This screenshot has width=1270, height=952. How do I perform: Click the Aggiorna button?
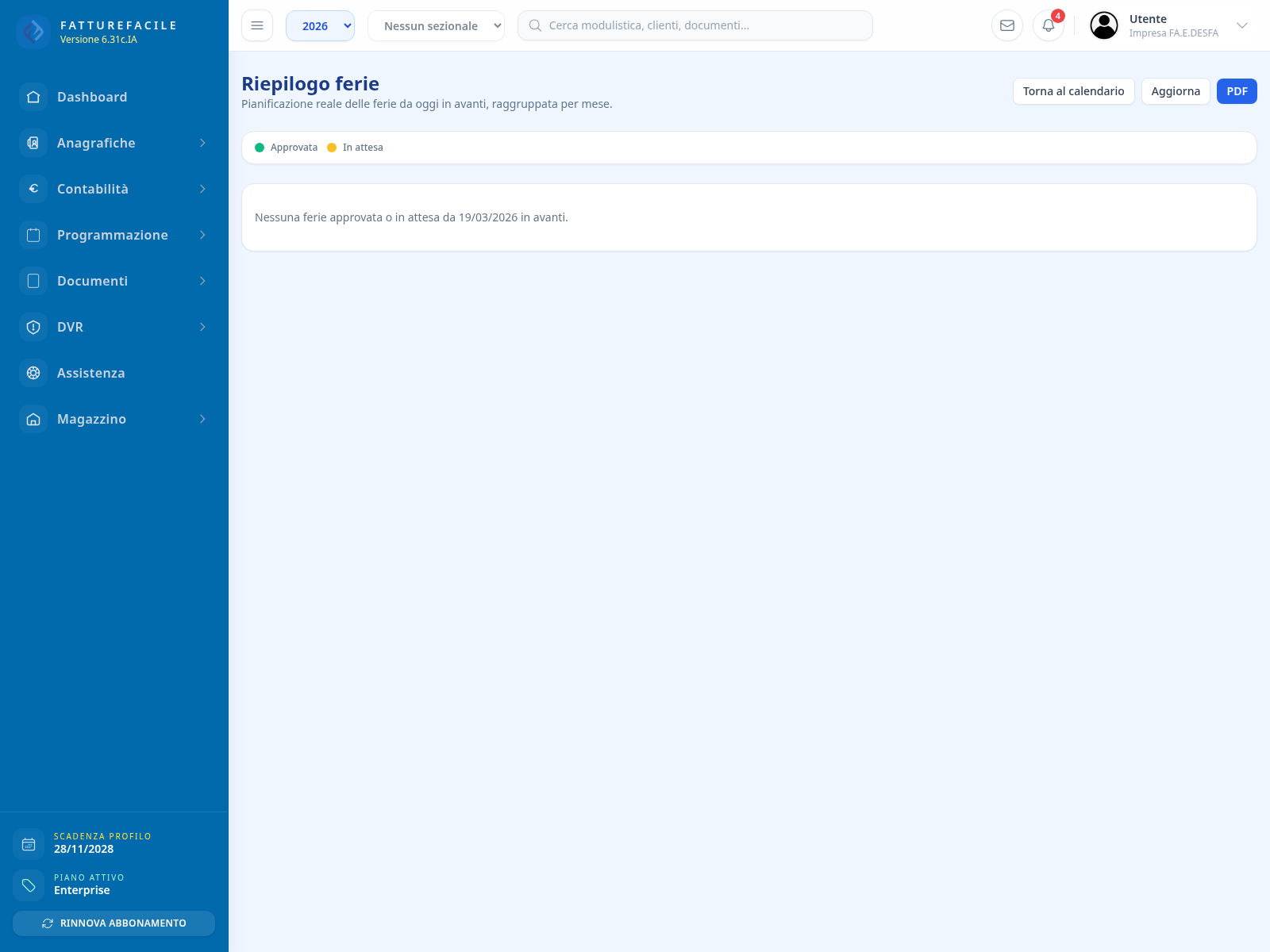click(1176, 91)
